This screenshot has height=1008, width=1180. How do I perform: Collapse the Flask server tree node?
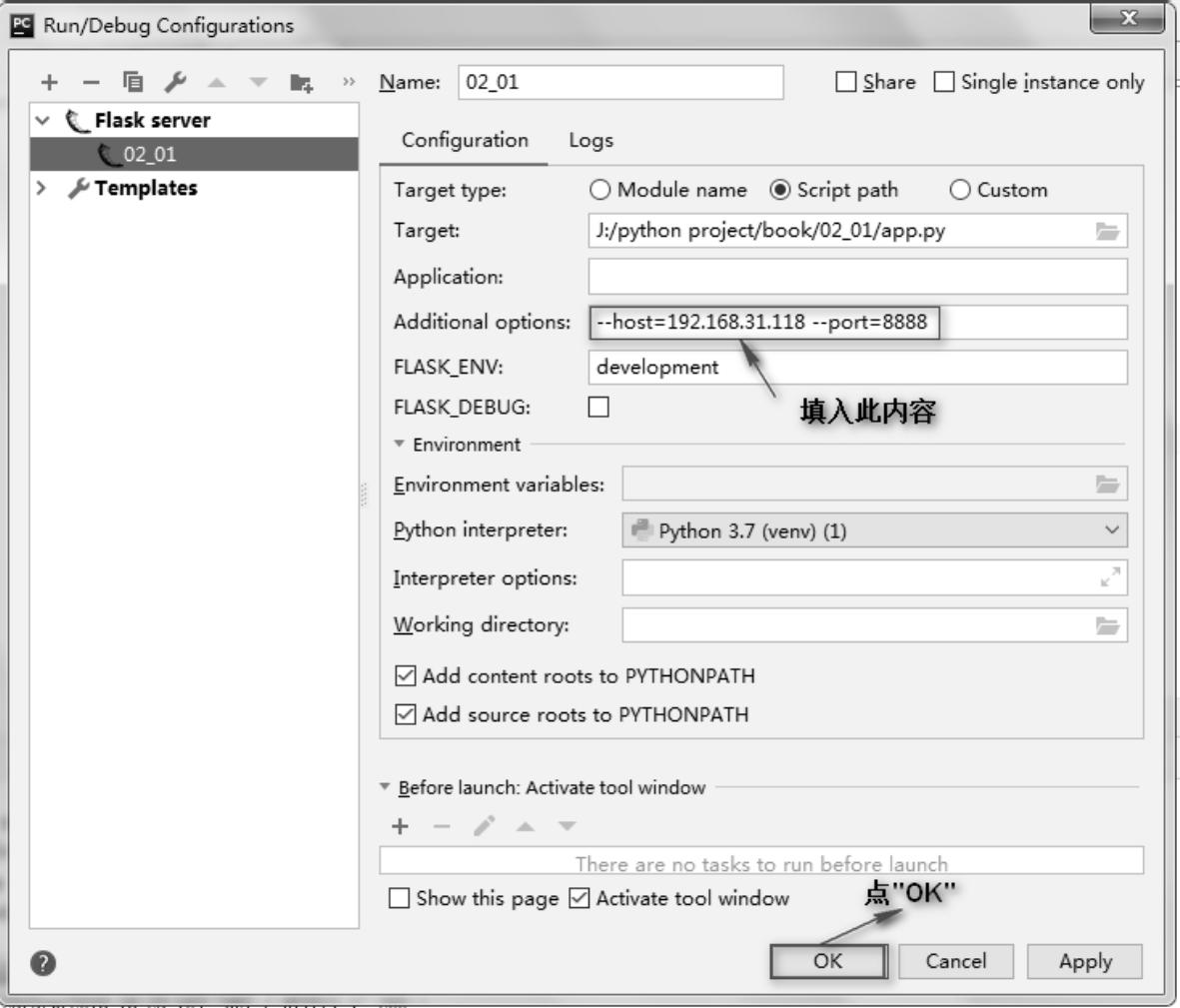click(x=41, y=120)
